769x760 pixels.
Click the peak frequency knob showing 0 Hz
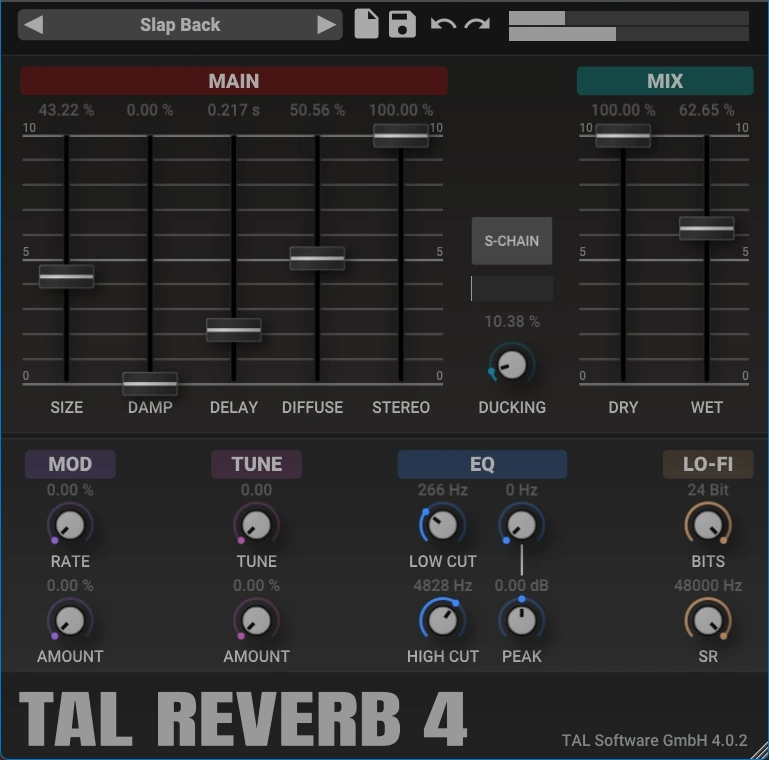[521, 525]
